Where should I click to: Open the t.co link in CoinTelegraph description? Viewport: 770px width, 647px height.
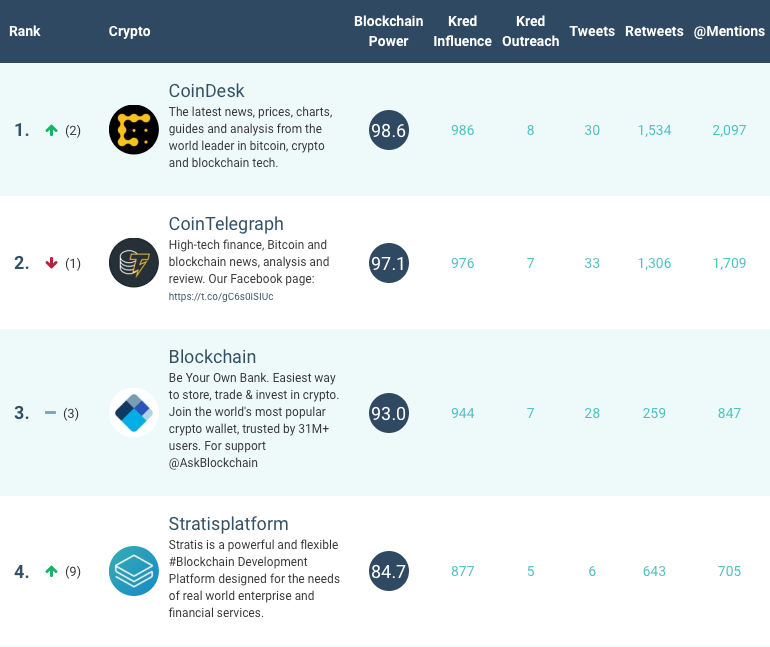click(x=221, y=297)
